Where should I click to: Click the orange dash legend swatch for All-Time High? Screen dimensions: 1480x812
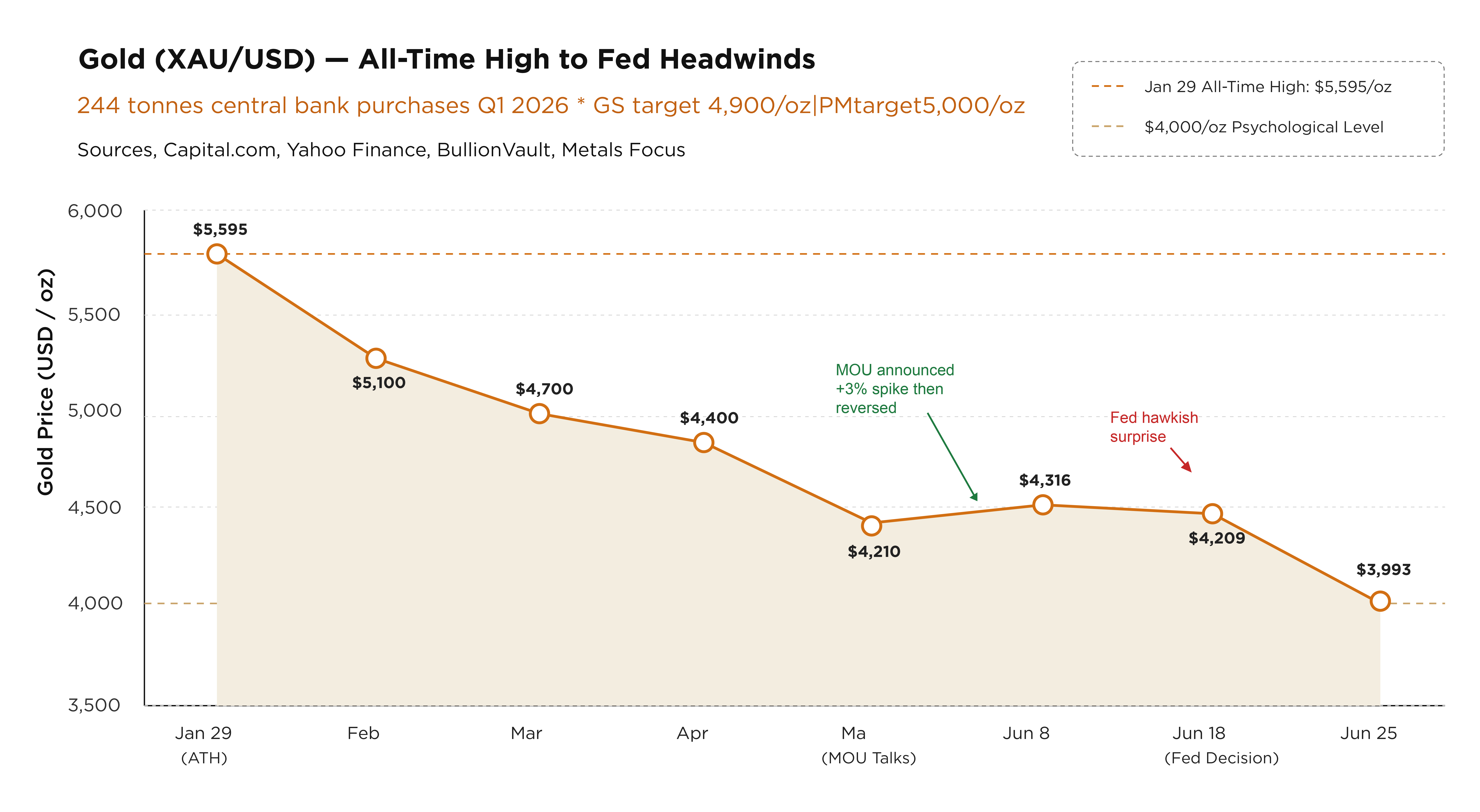[x=1107, y=86]
